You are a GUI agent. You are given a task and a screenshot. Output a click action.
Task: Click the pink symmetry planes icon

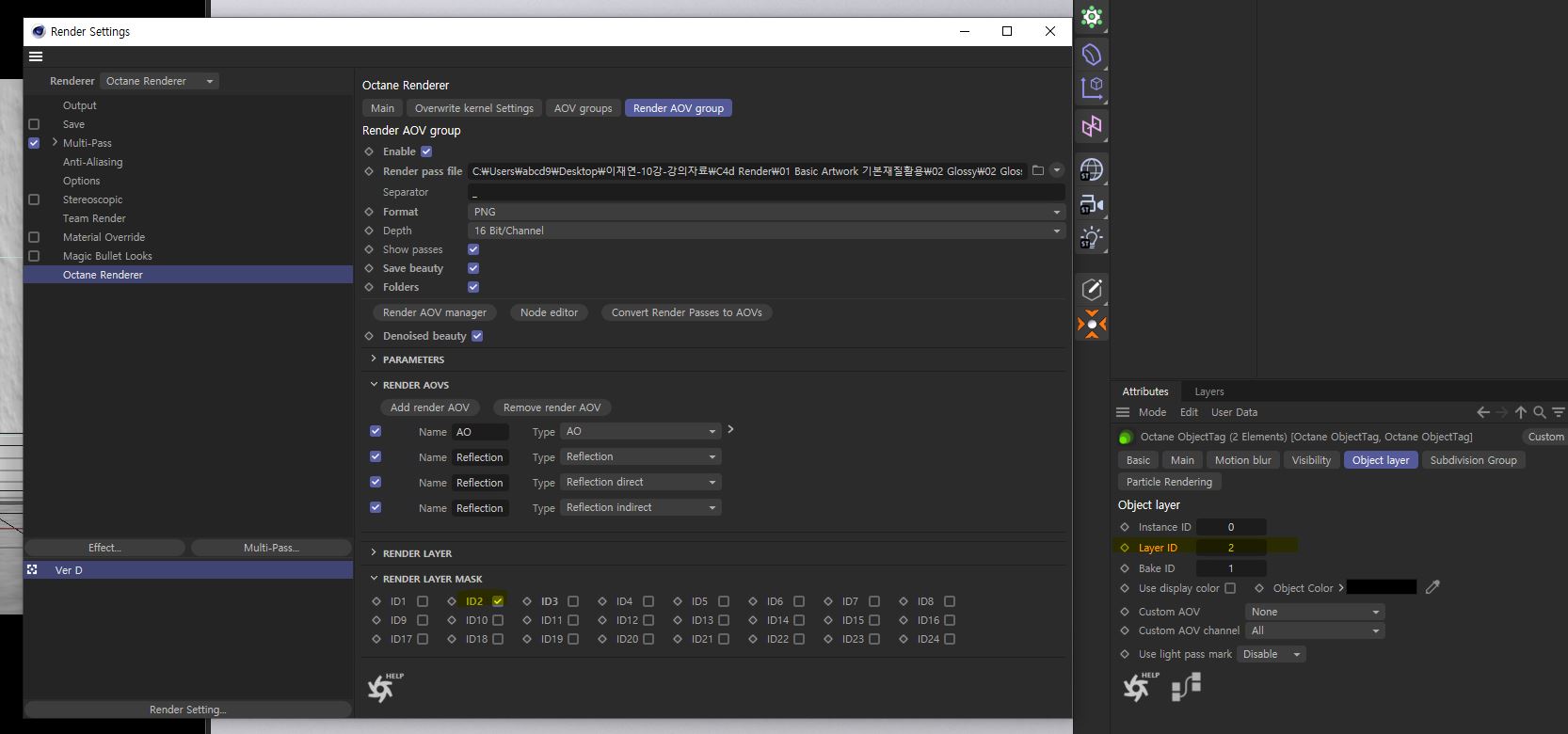pyautogui.click(x=1092, y=126)
